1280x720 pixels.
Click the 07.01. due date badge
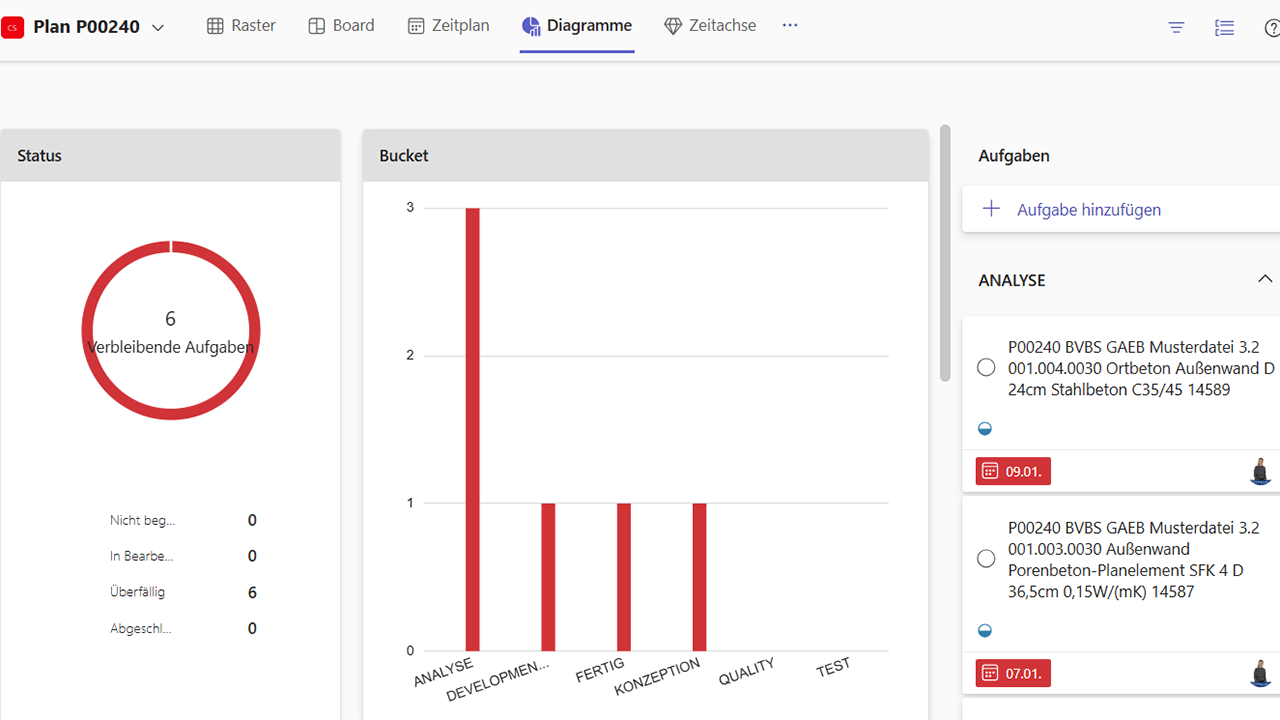click(1013, 673)
